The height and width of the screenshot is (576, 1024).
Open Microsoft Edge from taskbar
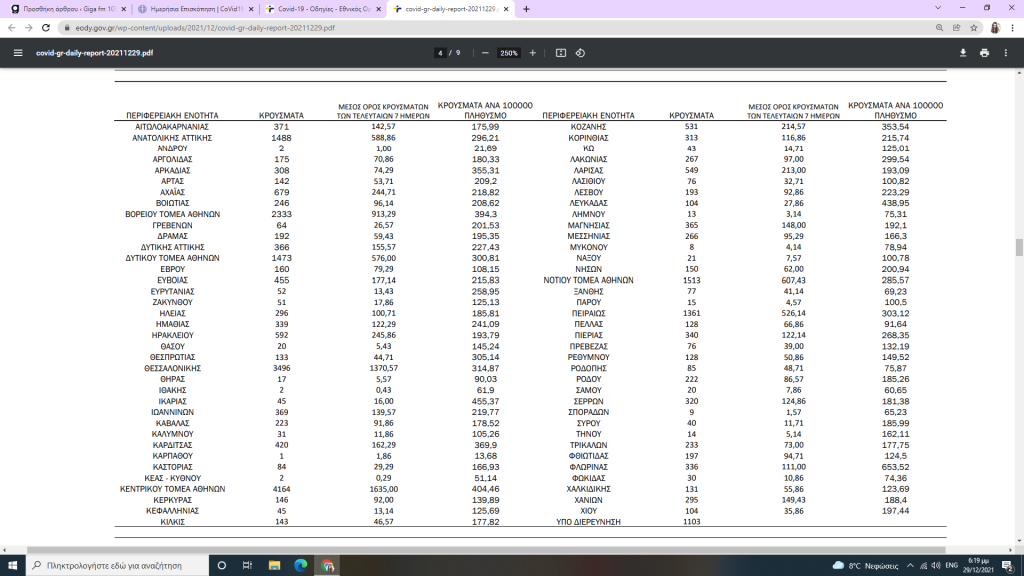tap(300, 566)
